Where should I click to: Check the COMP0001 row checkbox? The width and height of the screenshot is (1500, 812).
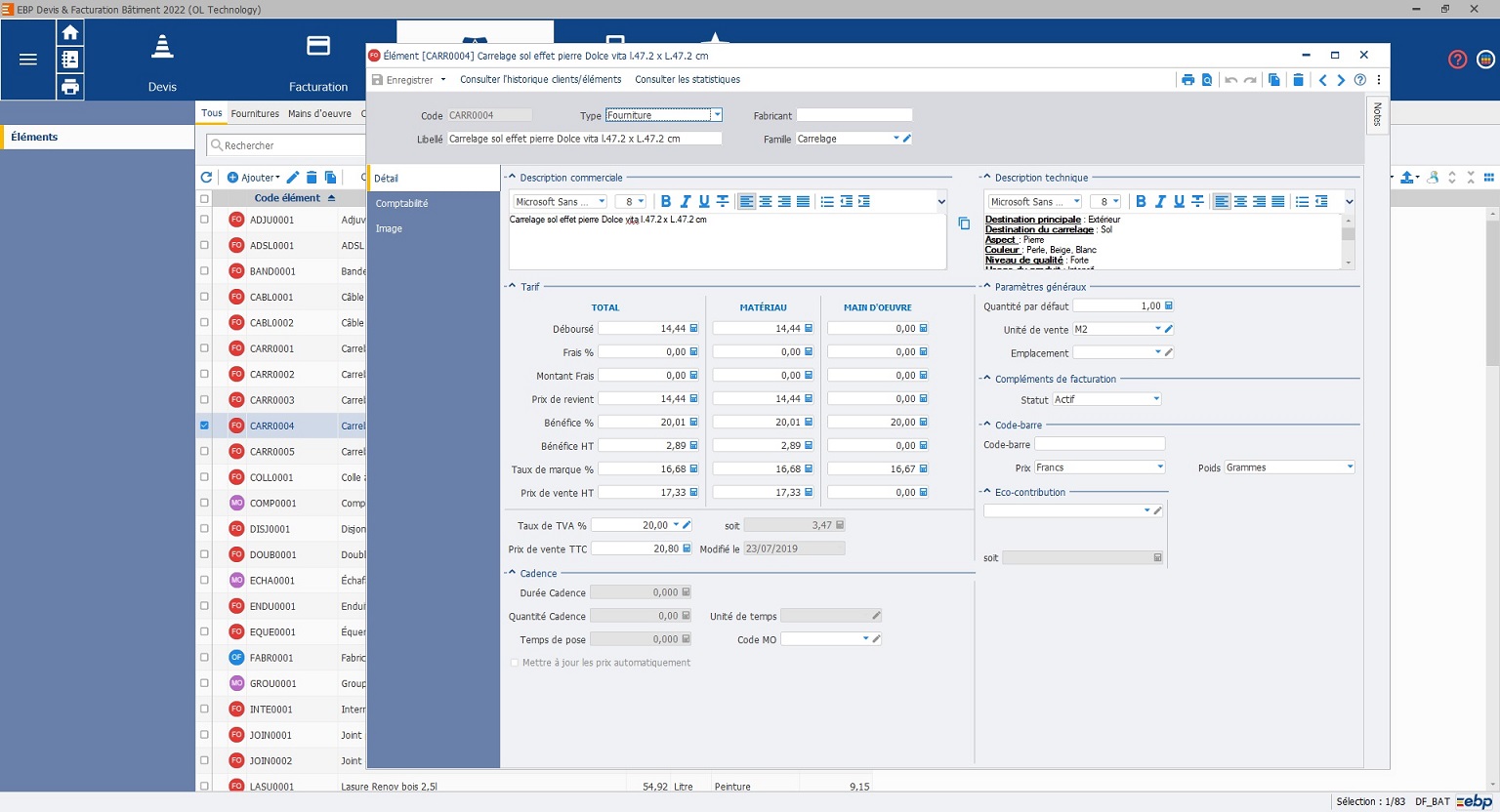[204, 503]
